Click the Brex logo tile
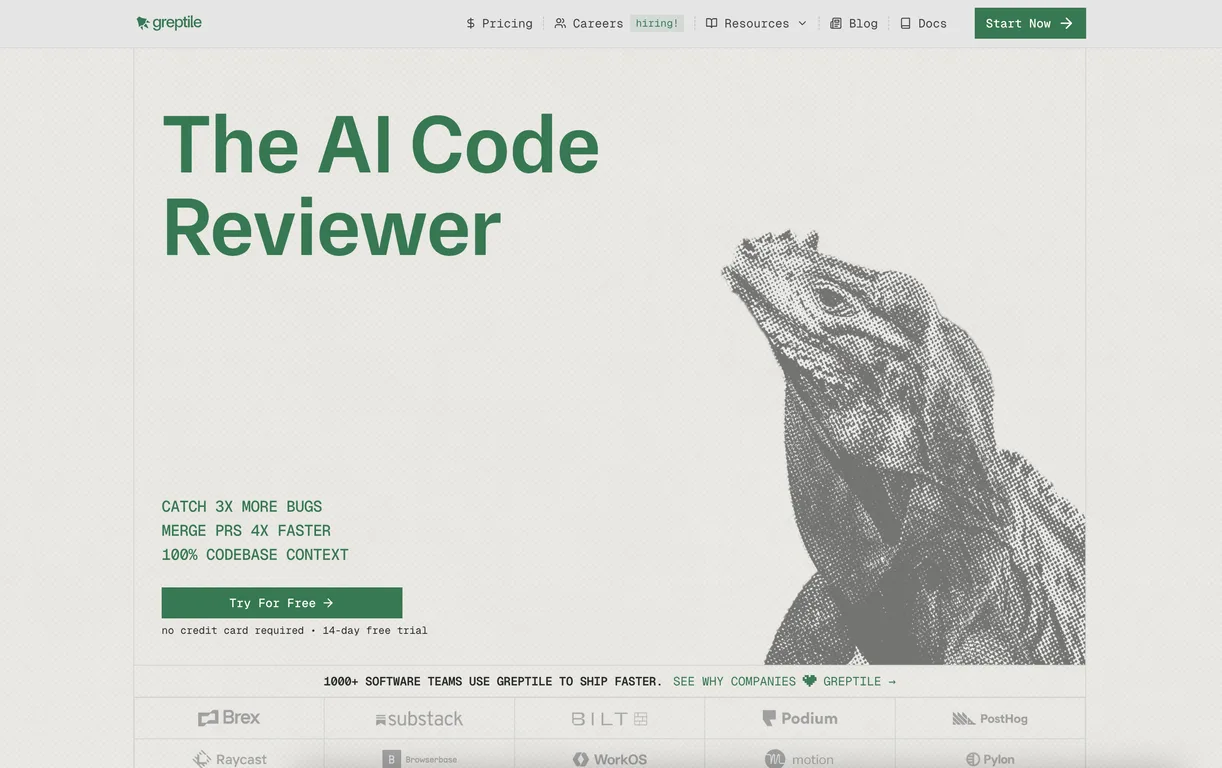Screen dimensions: 1222x768 click(229, 718)
